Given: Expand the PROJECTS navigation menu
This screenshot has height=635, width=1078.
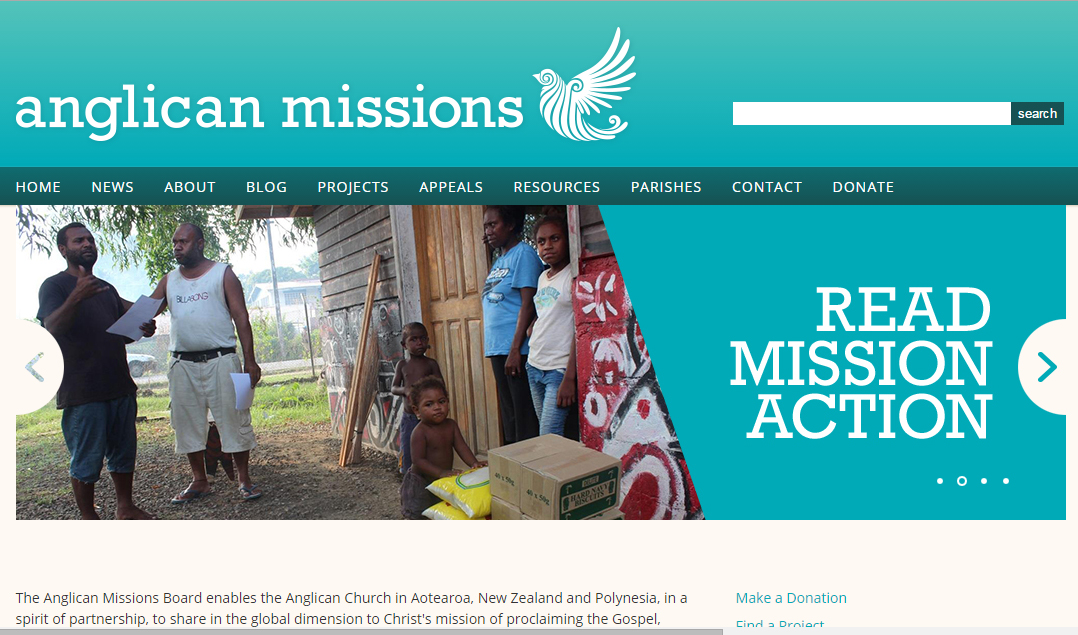Looking at the screenshot, I should click(x=353, y=187).
